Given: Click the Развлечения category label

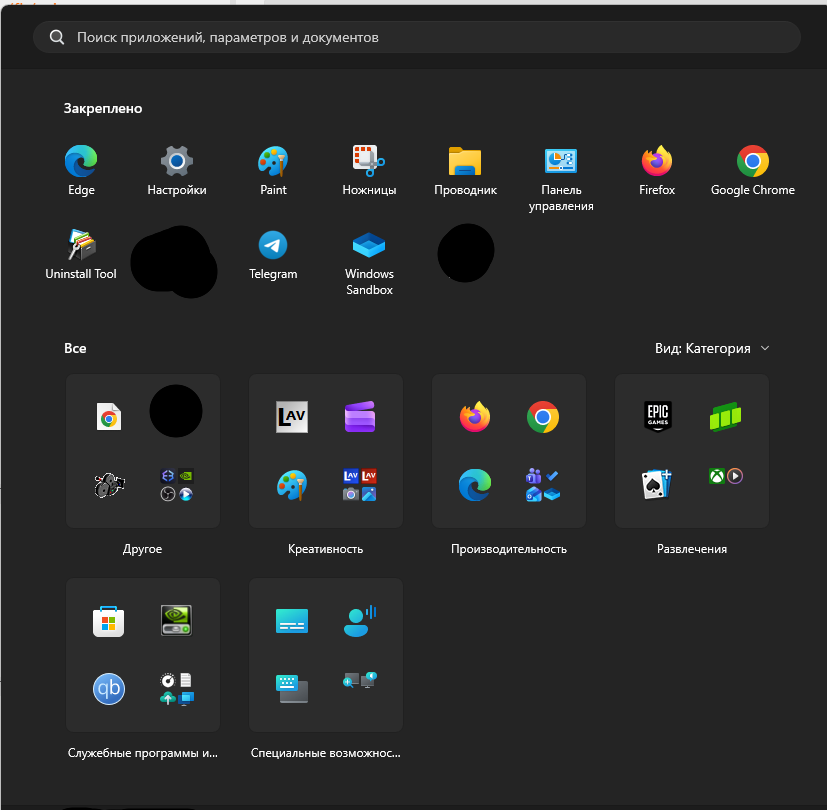Looking at the screenshot, I should point(692,549).
